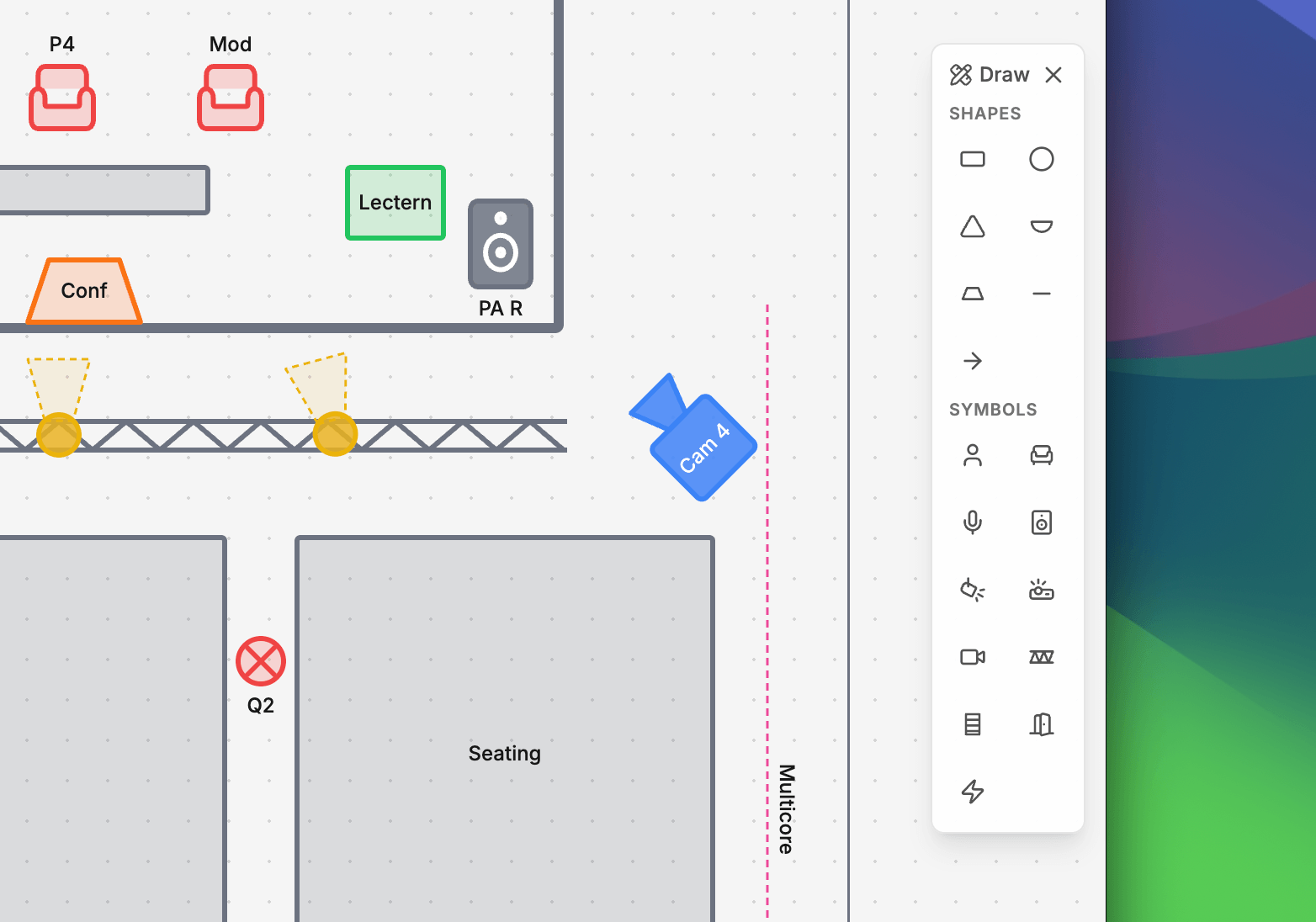Select the circle shape tool

tap(1042, 159)
